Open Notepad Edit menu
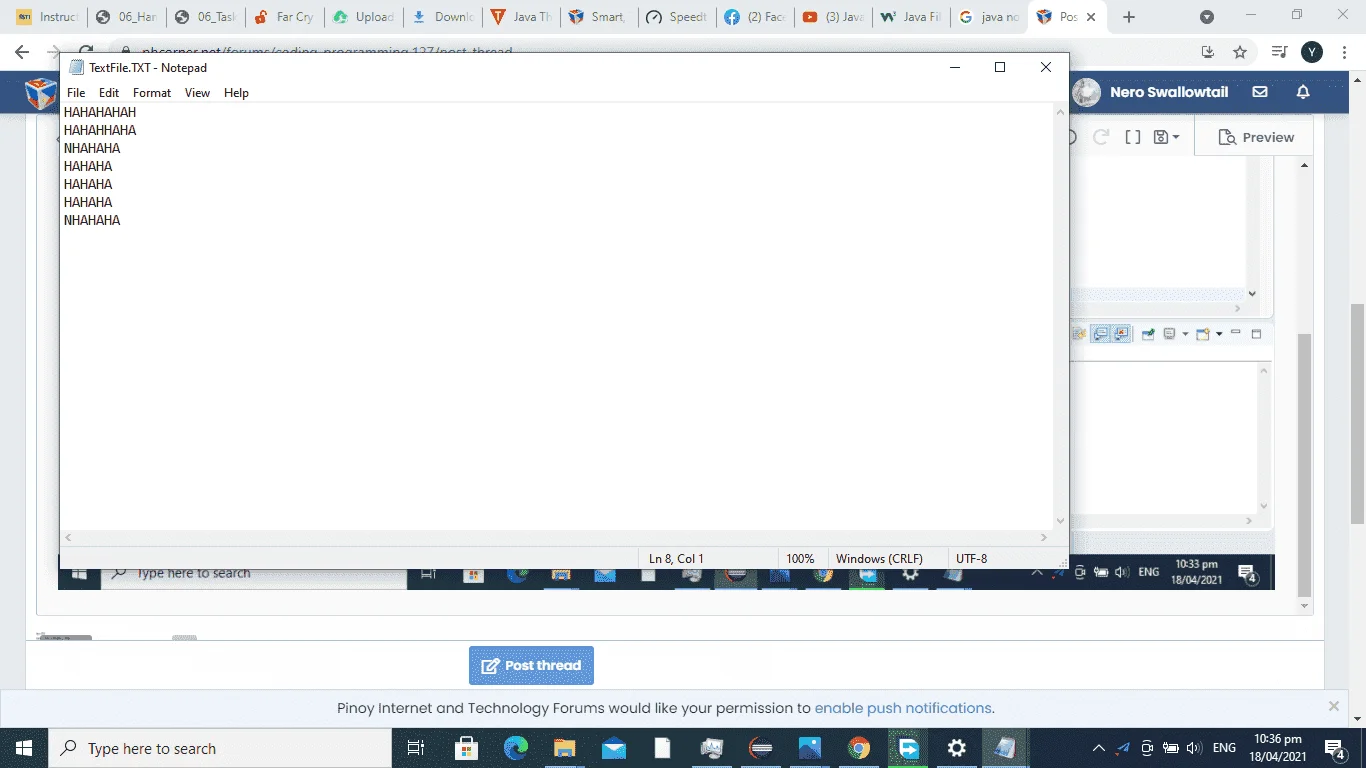 109,93
